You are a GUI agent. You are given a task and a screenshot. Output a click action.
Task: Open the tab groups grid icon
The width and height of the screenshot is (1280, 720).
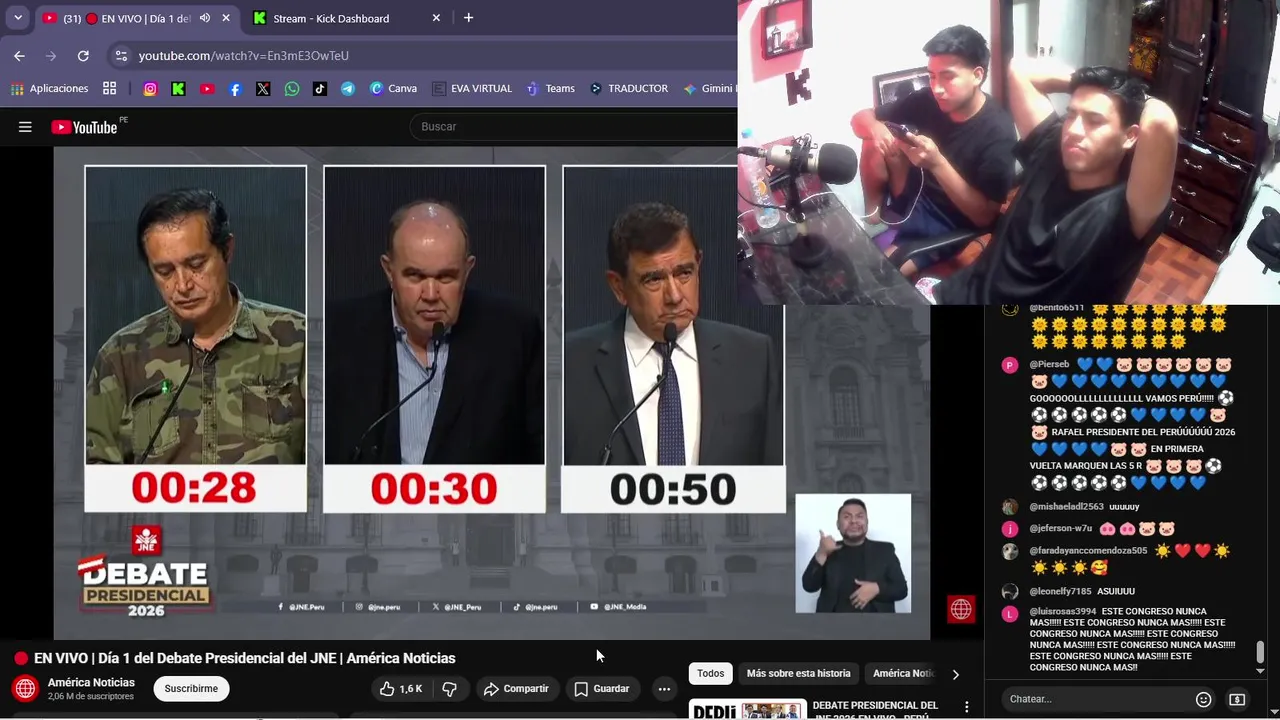[109, 89]
